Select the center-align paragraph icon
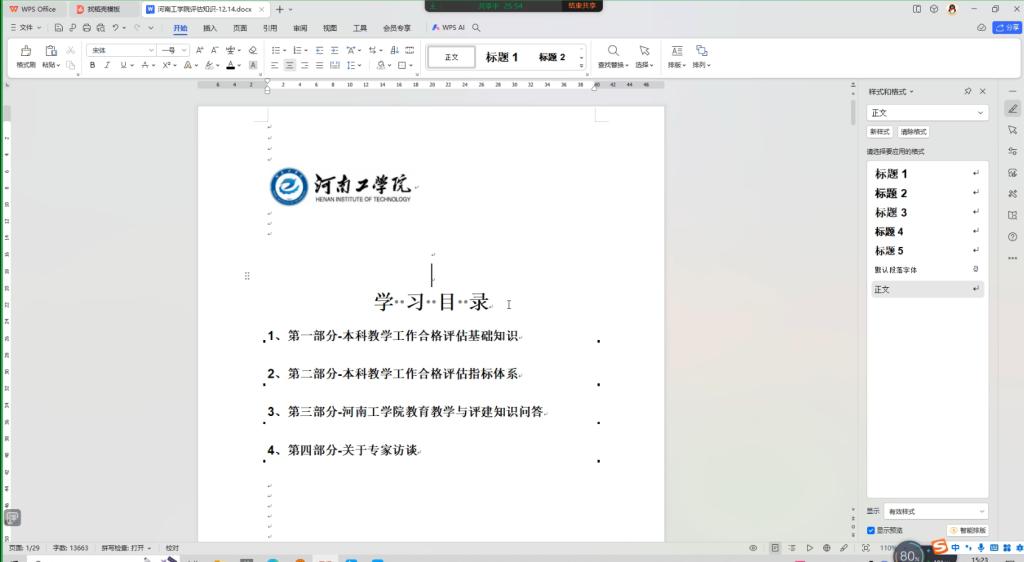This screenshot has height=562, width=1024. coord(290,65)
